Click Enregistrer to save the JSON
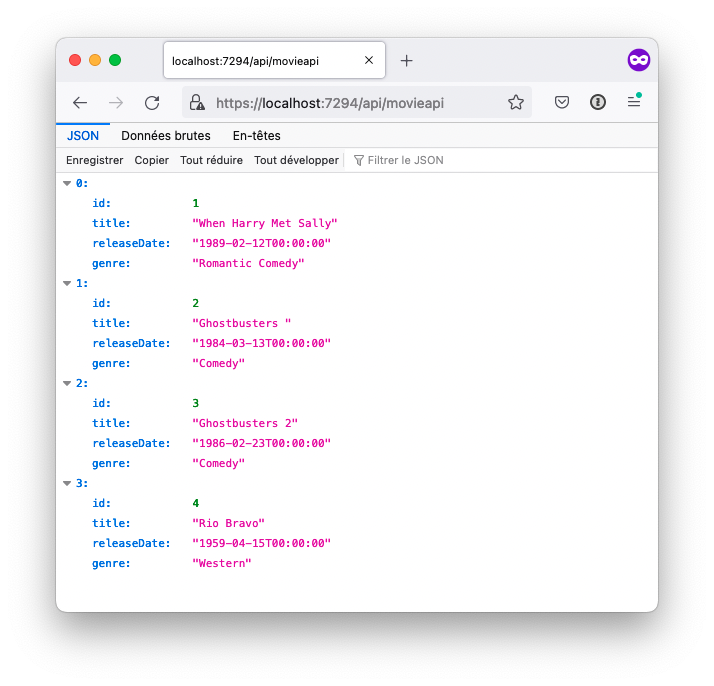Screen dimensions: 714x686 [95, 160]
